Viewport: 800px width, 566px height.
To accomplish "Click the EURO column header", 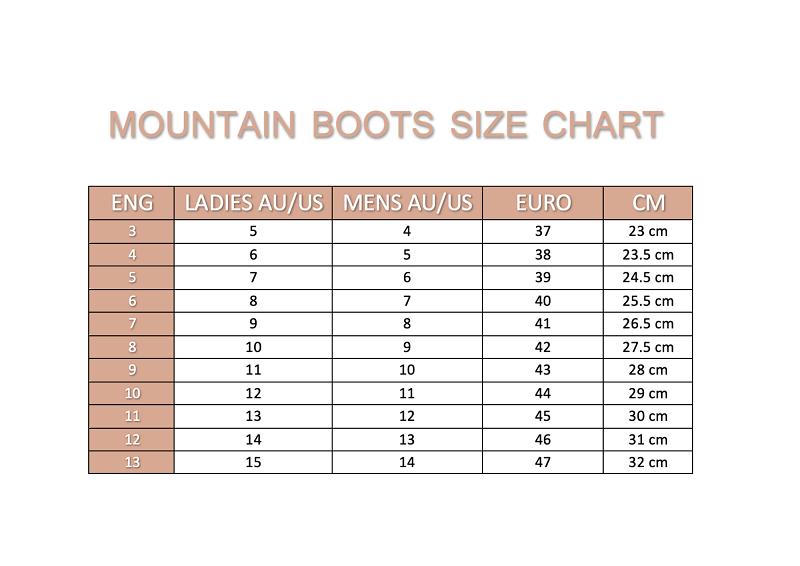I will [543, 203].
